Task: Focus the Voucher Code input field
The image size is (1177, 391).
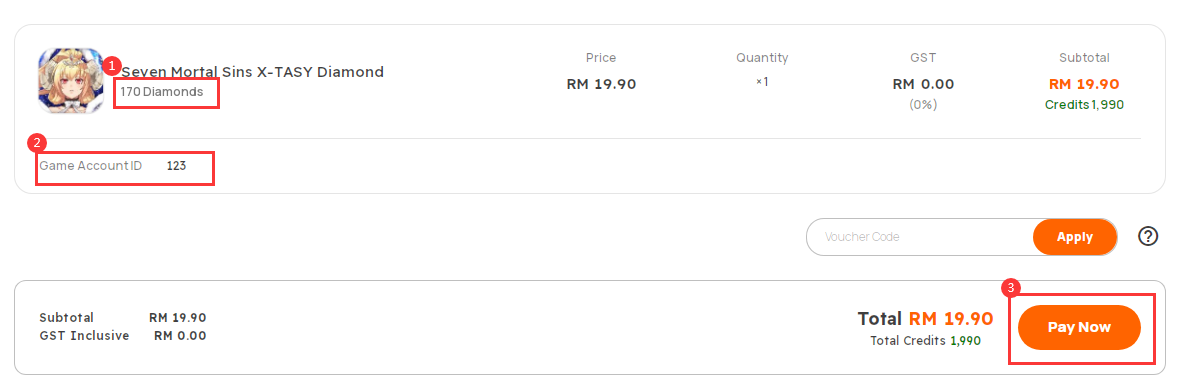Action: coord(920,237)
